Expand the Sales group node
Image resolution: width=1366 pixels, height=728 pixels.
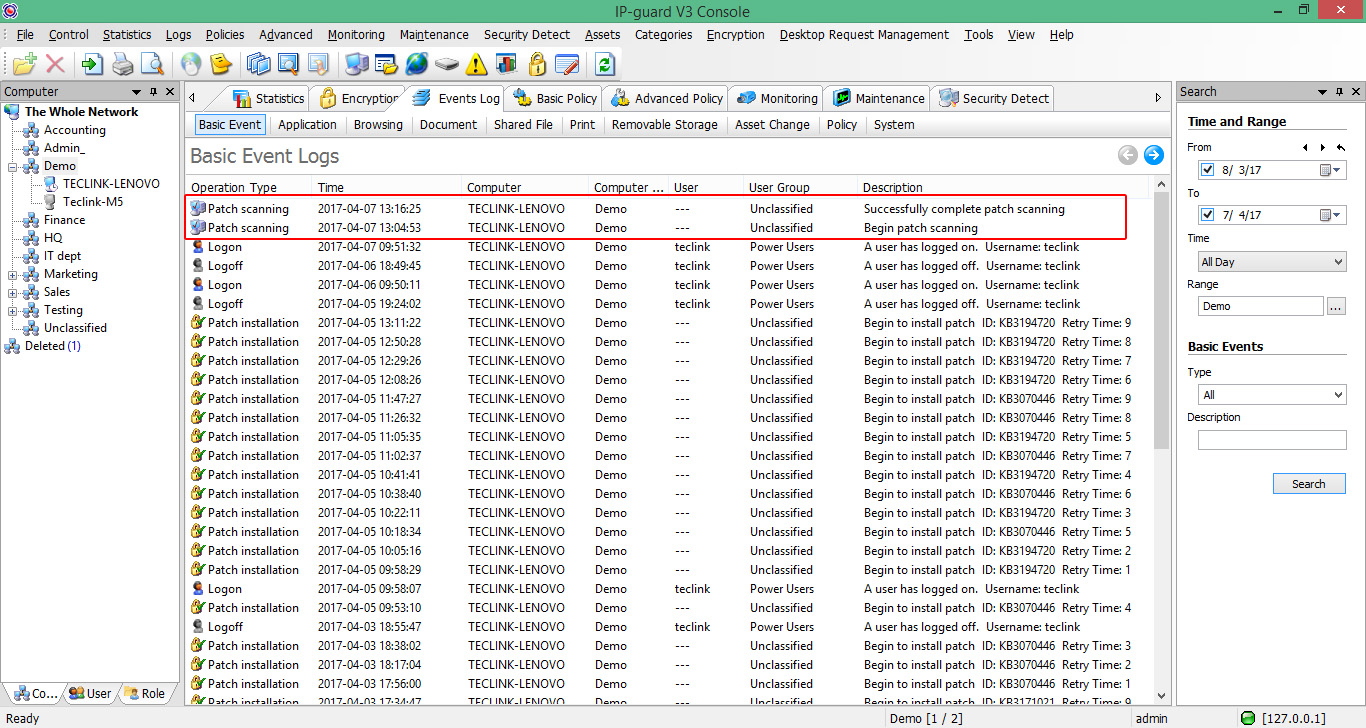coord(13,292)
